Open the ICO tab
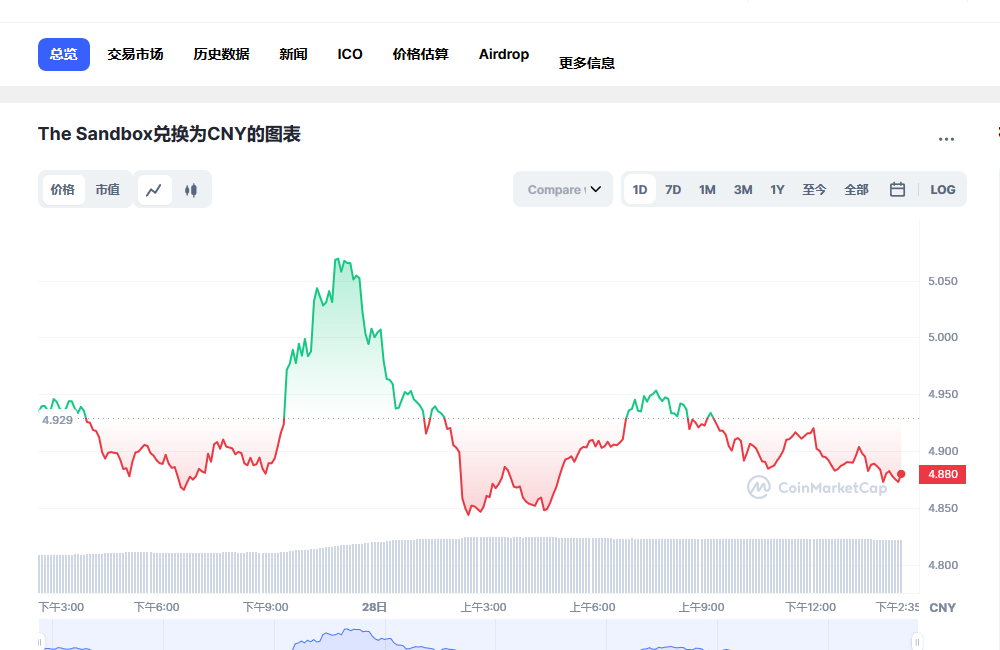Viewport: 1000px width, 650px height. 350,54
